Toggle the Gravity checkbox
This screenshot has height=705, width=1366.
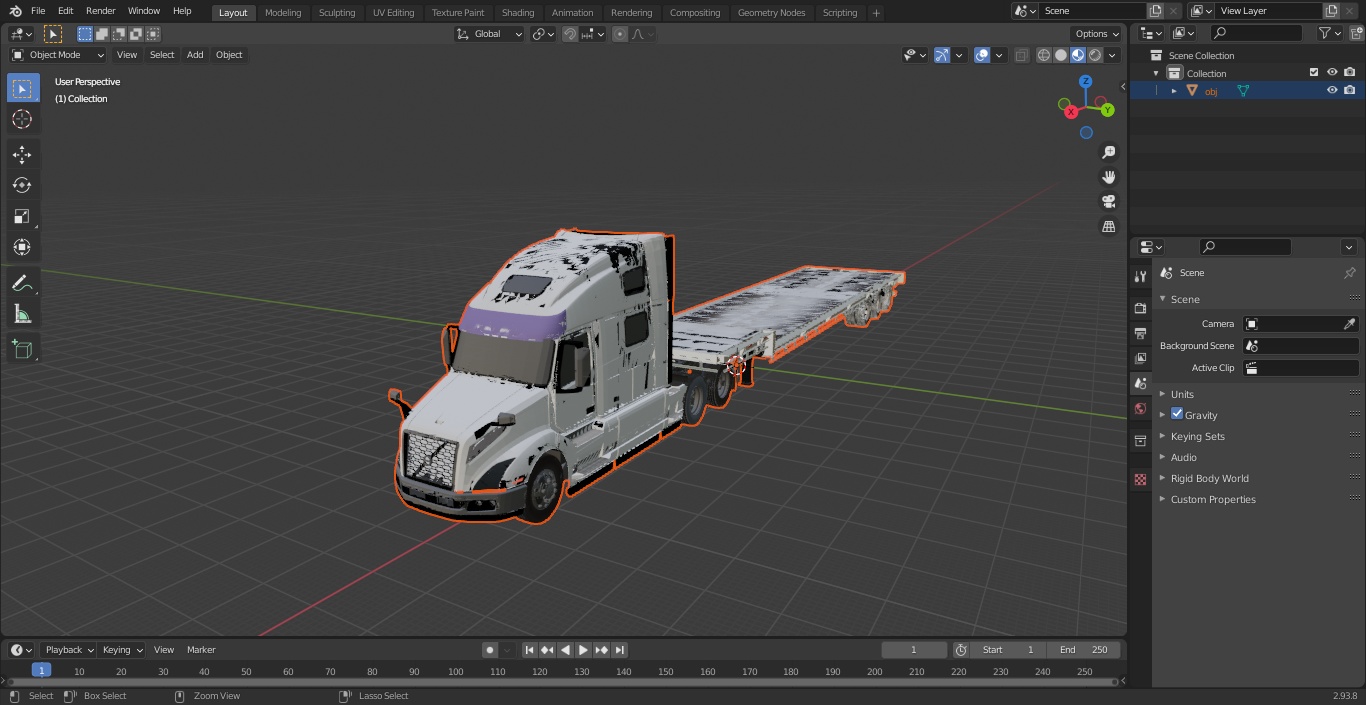tap(1177, 414)
